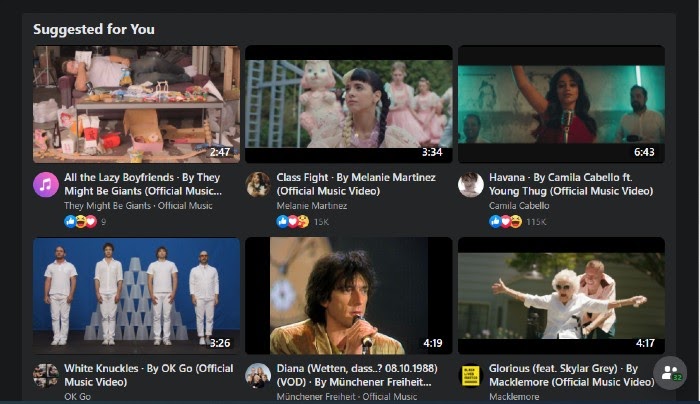Open Macklemore yellow profile picture
Viewport: 700px width, 404px height.
pyautogui.click(x=471, y=375)
